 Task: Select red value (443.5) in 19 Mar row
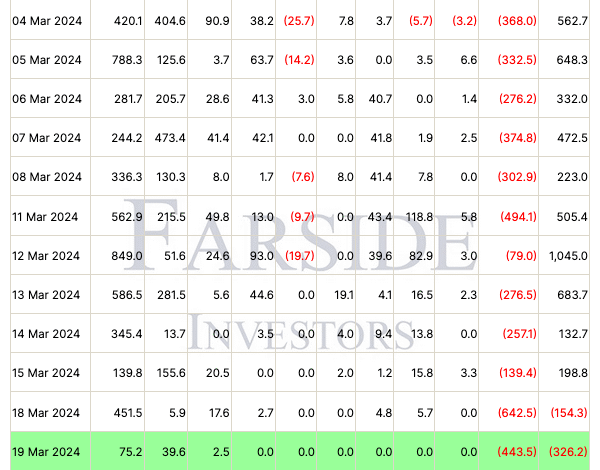tap(517, 452)
